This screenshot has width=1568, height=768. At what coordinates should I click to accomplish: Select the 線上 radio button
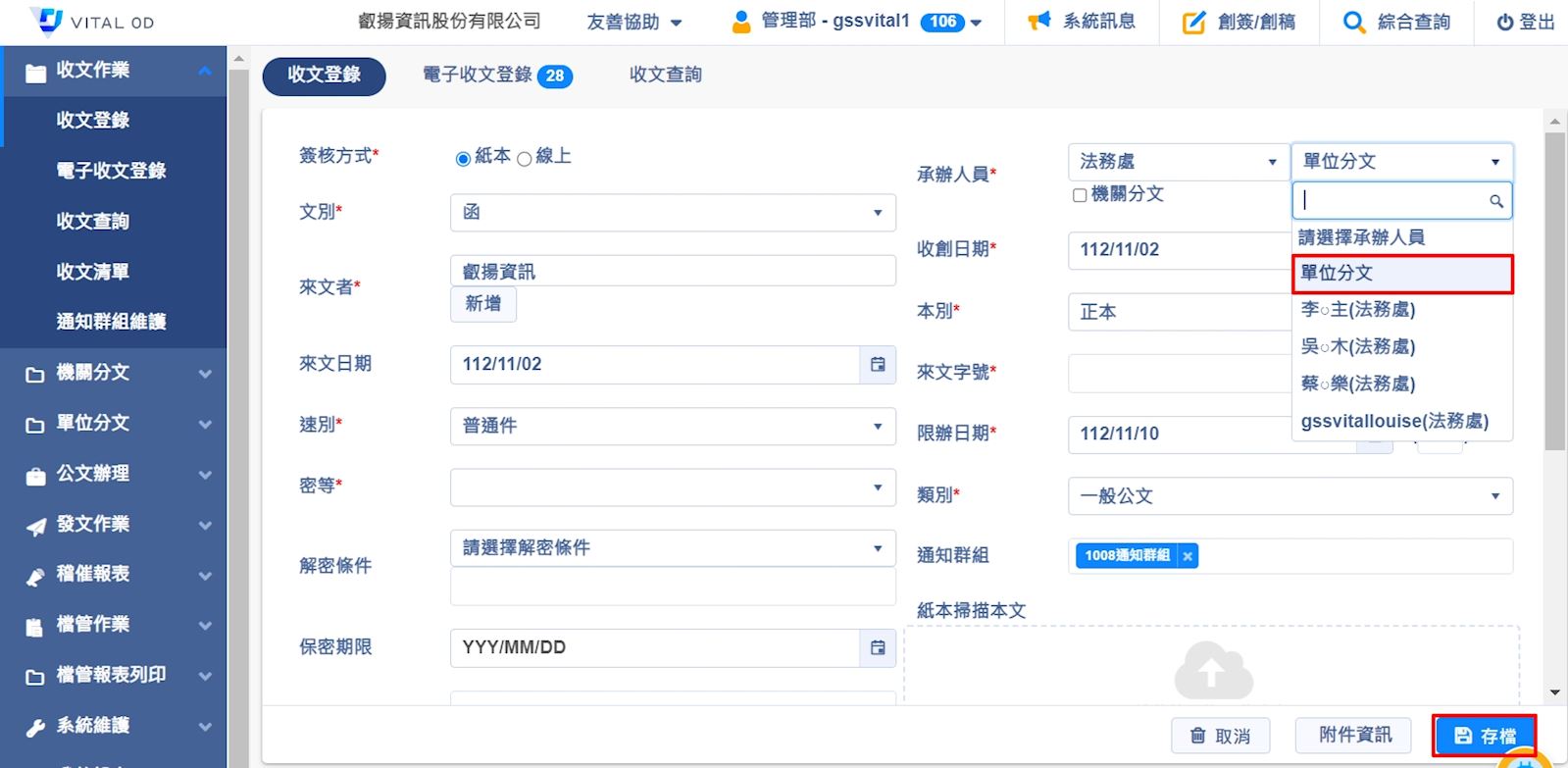pyautogui.click(x=525, y=159)
